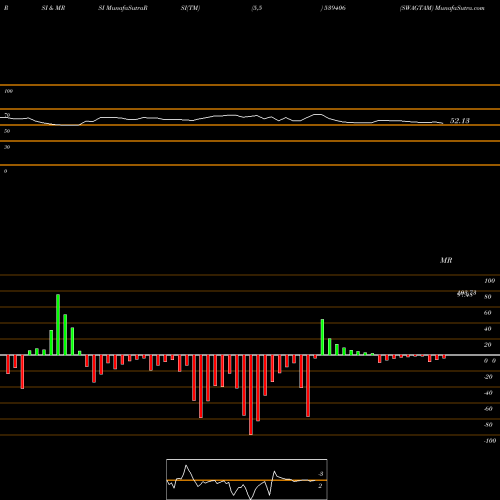
Task: Click the RSI axis label 30
Action: point(7,147)
